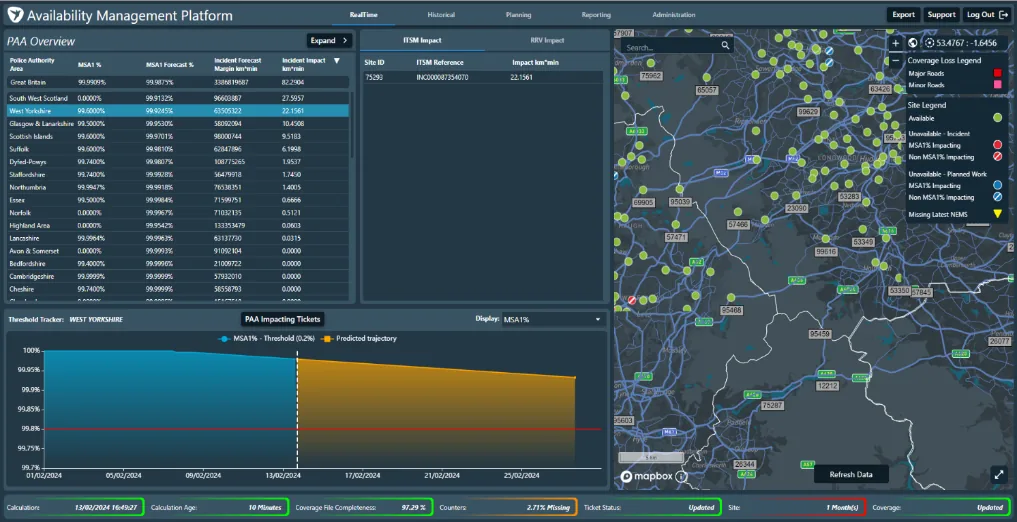Screen dimensions: 1017x522
Task: Click the crosshair locate icon beside coordinates
Action: point(929,43)
